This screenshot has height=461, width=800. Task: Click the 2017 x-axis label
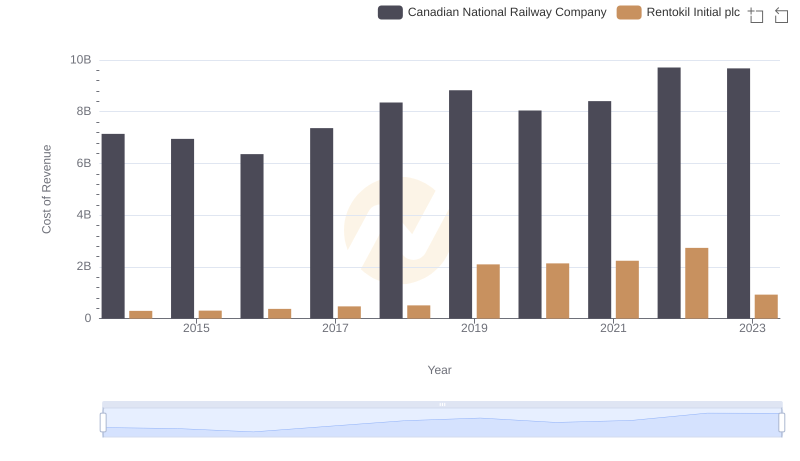pos(335,328)
